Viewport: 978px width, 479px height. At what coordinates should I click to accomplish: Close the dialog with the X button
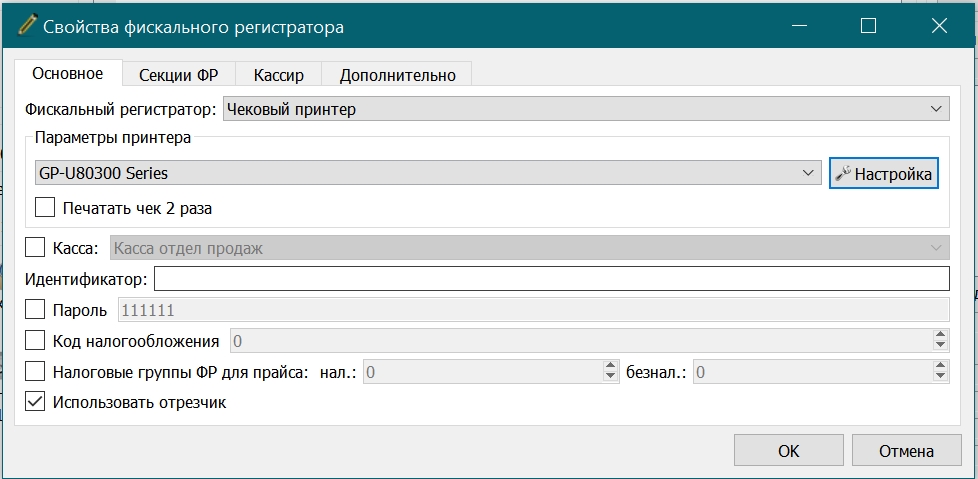(939, 26)
